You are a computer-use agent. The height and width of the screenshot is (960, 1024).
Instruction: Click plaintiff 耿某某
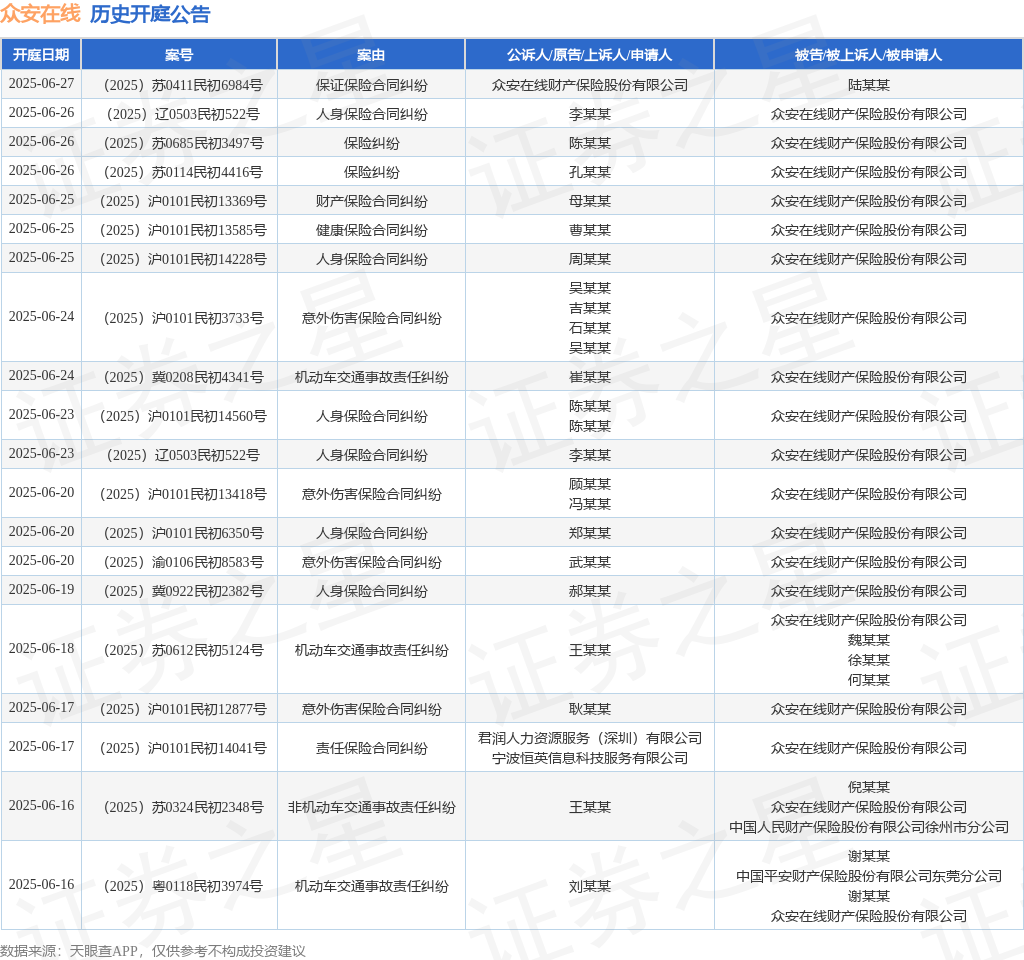pyautogui.click(x=590, y=709)
